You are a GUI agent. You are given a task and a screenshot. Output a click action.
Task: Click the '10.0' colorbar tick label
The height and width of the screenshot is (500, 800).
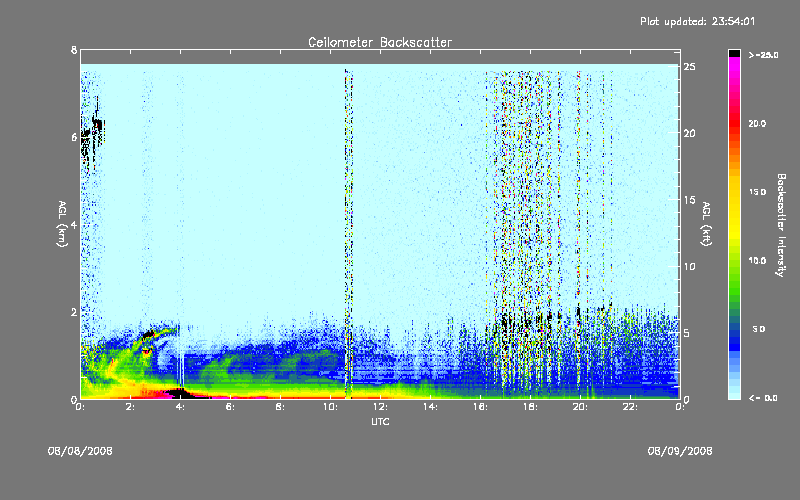[757, 261]
